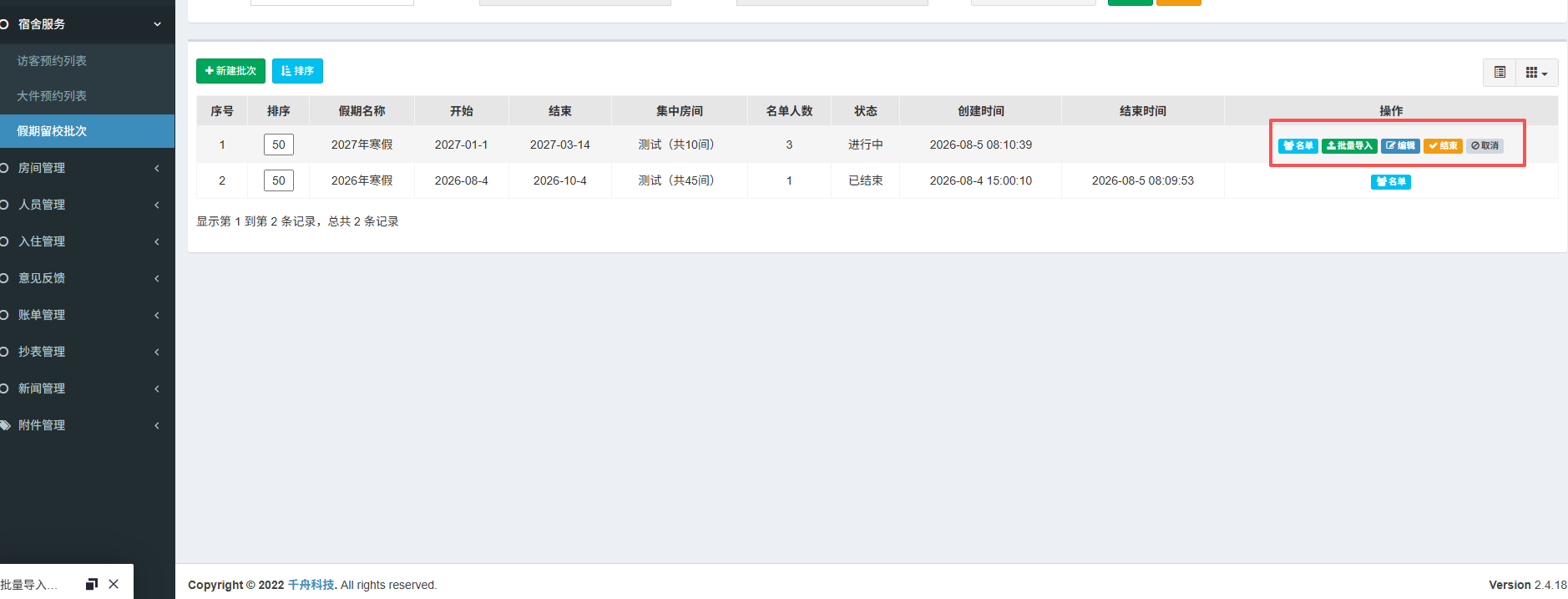Restore the minimized 批量导入 window
Screen dimensions: 1568x599
(92, 584)
